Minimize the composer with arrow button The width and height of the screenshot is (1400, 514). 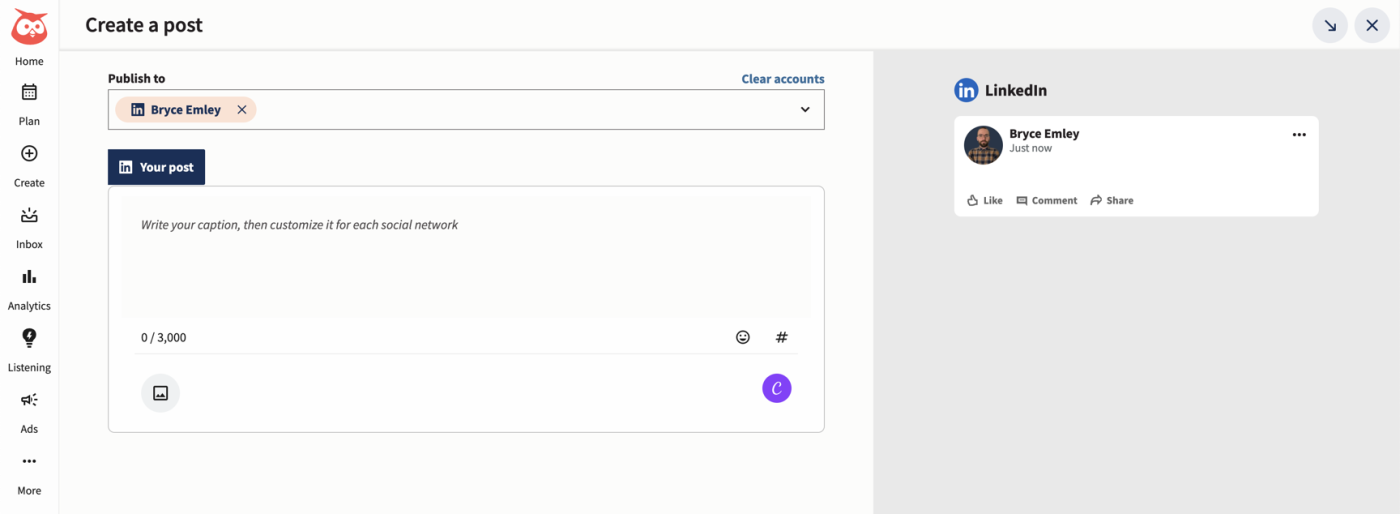click(1330, 25)
